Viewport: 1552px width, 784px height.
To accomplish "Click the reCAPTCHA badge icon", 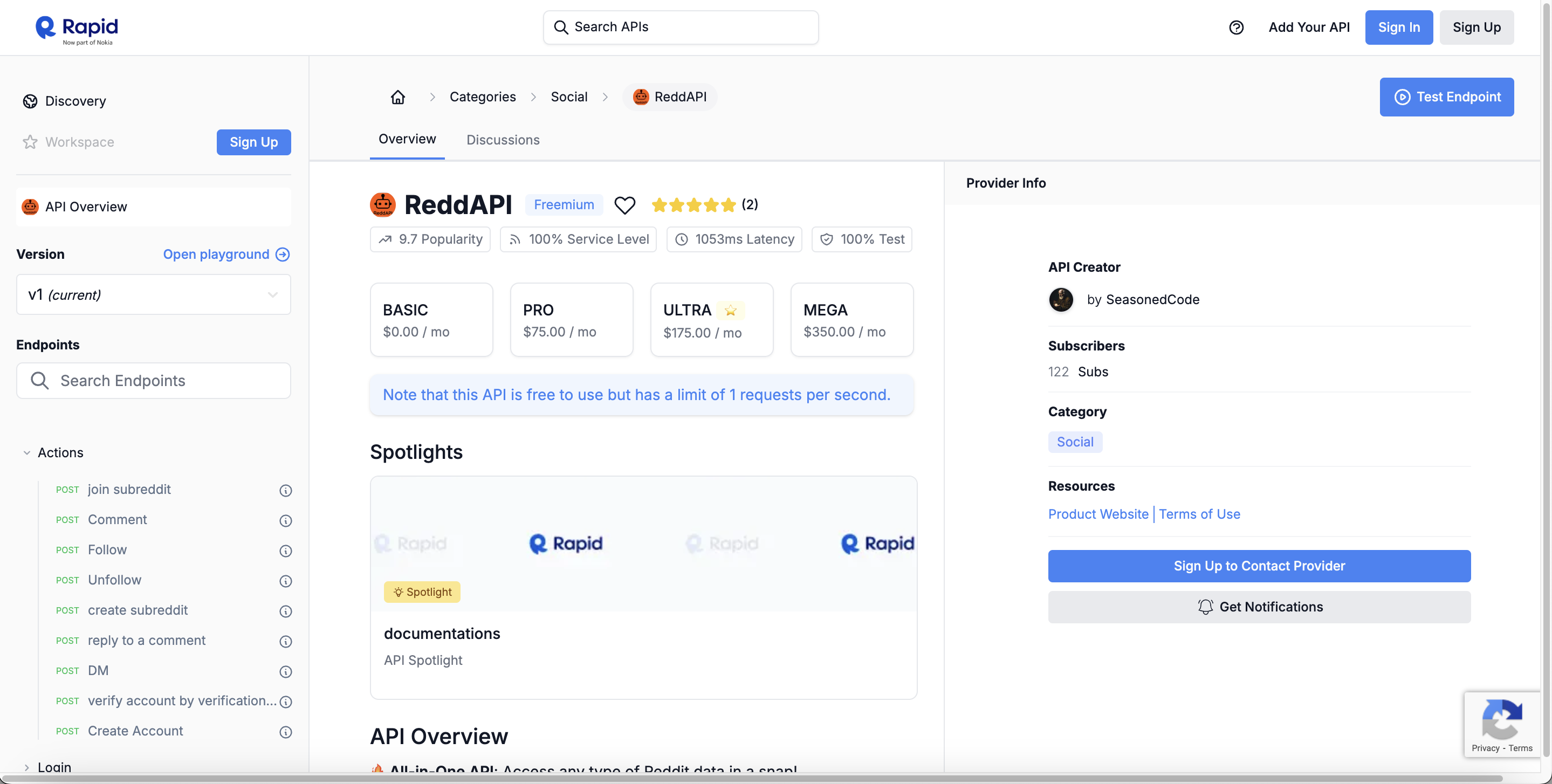I will pyautogui.click(x=1502, y=718).
